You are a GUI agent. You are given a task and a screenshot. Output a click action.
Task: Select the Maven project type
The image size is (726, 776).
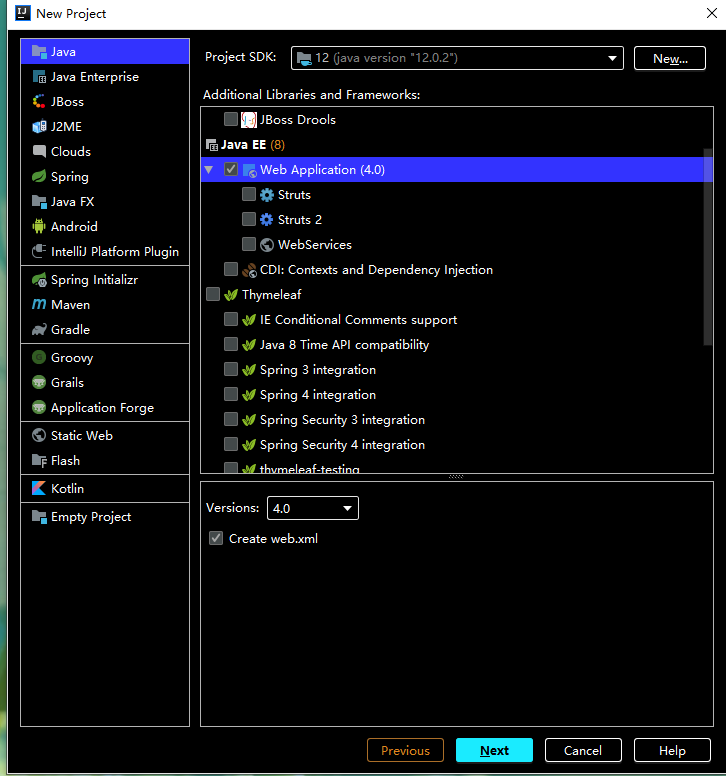[105, 304]
